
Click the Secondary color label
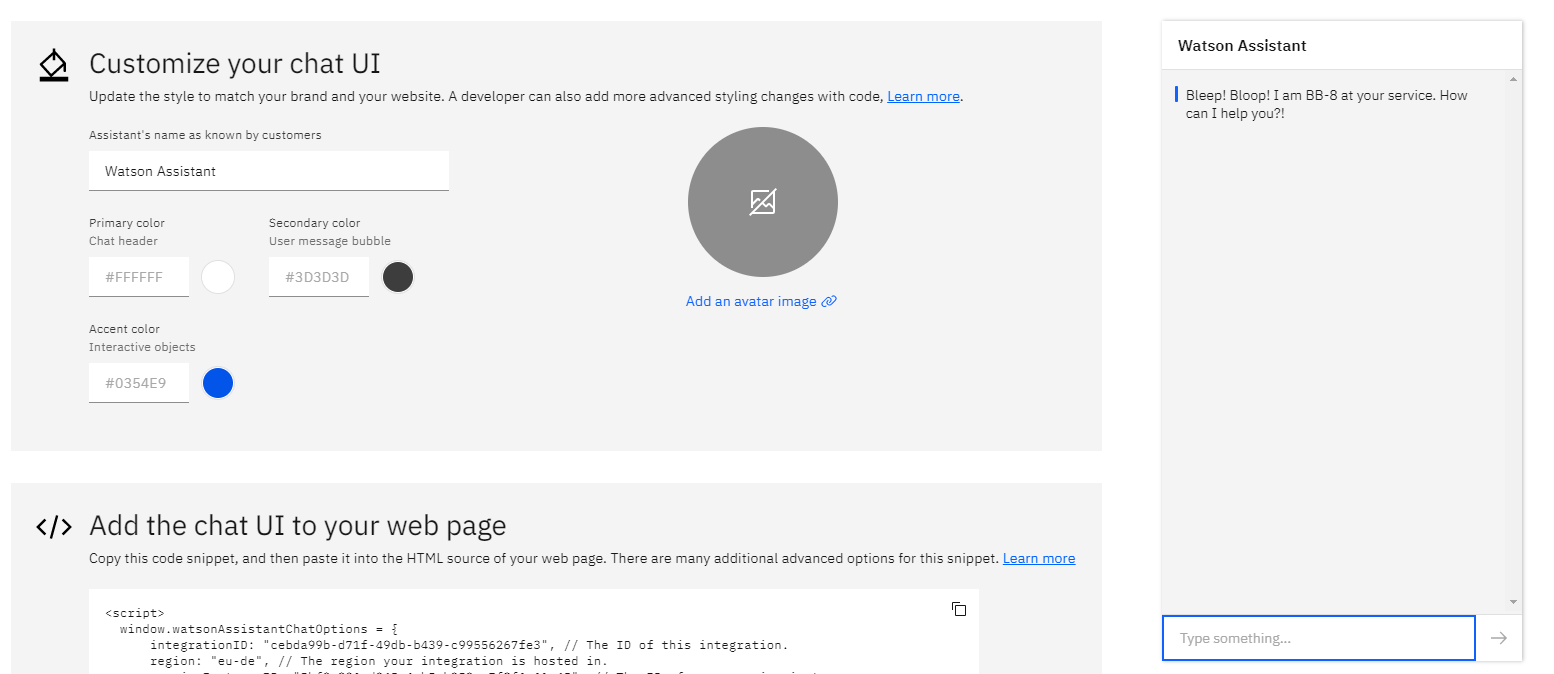[x=314, y=223]
